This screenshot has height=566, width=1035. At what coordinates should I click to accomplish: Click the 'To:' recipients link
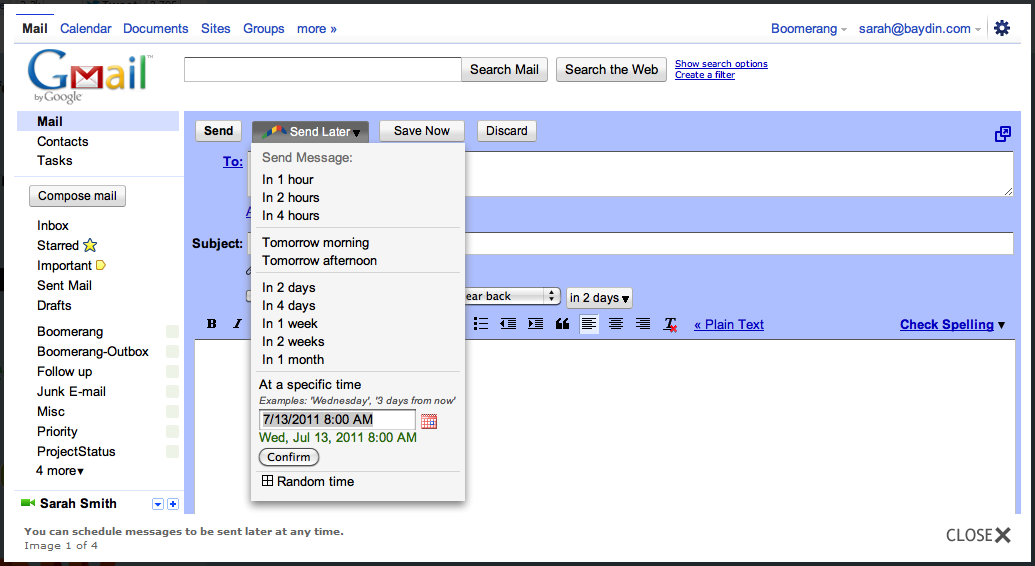[x=232, y=161]
